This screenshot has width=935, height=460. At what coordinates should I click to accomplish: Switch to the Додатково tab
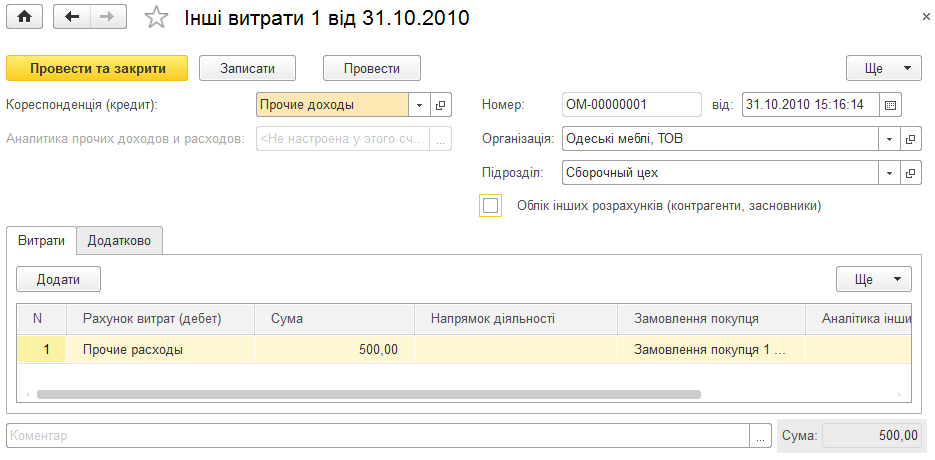[119, 241]
